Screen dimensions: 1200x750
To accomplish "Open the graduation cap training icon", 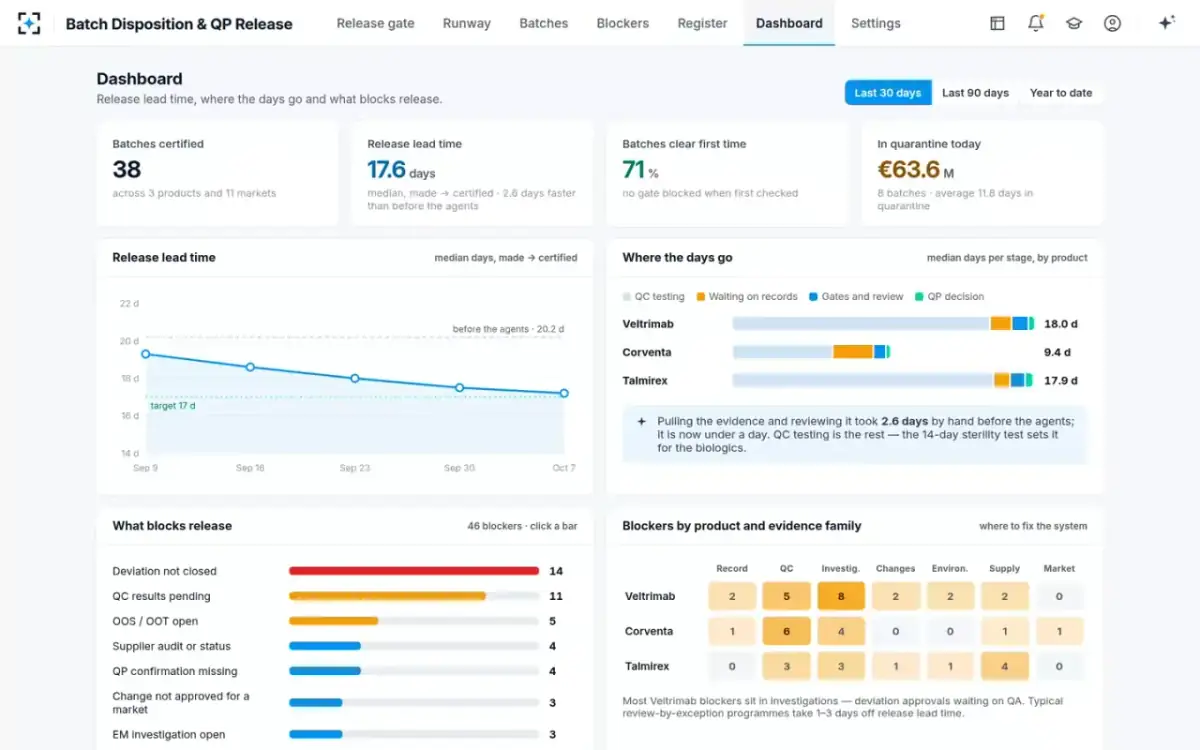I will click(1074, 23).
